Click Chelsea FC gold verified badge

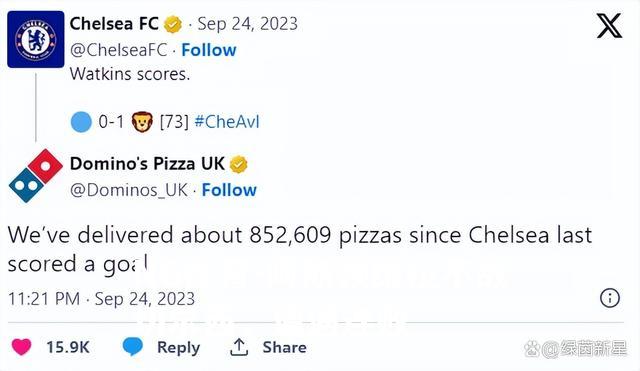click(173, 24)
